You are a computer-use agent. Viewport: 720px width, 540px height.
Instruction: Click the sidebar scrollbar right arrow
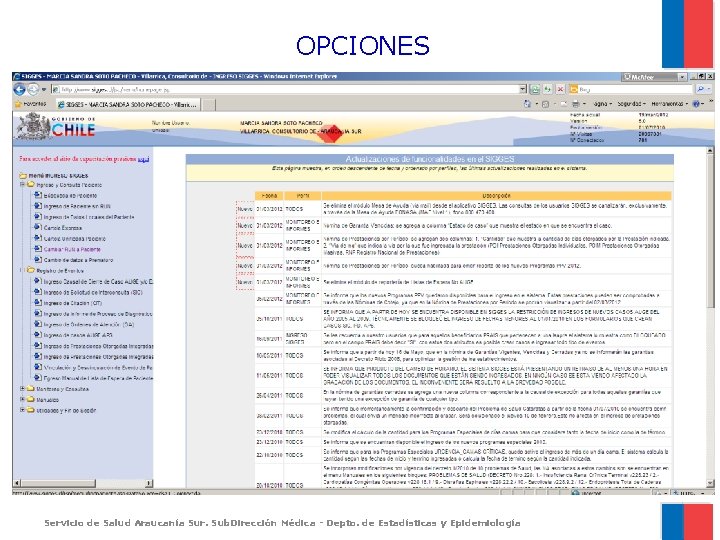[x=149, y=483]
